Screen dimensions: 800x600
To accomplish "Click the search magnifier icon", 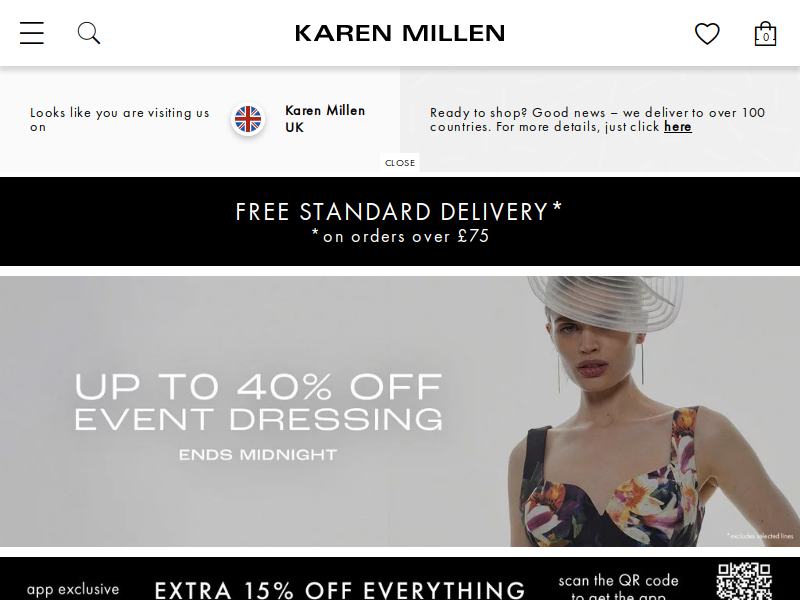I will click(x=89, y=33).
